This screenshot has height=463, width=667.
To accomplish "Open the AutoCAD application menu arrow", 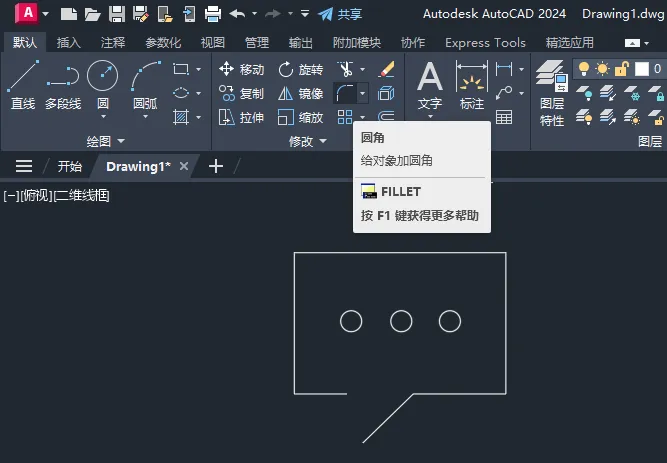I will click(45, 14).
